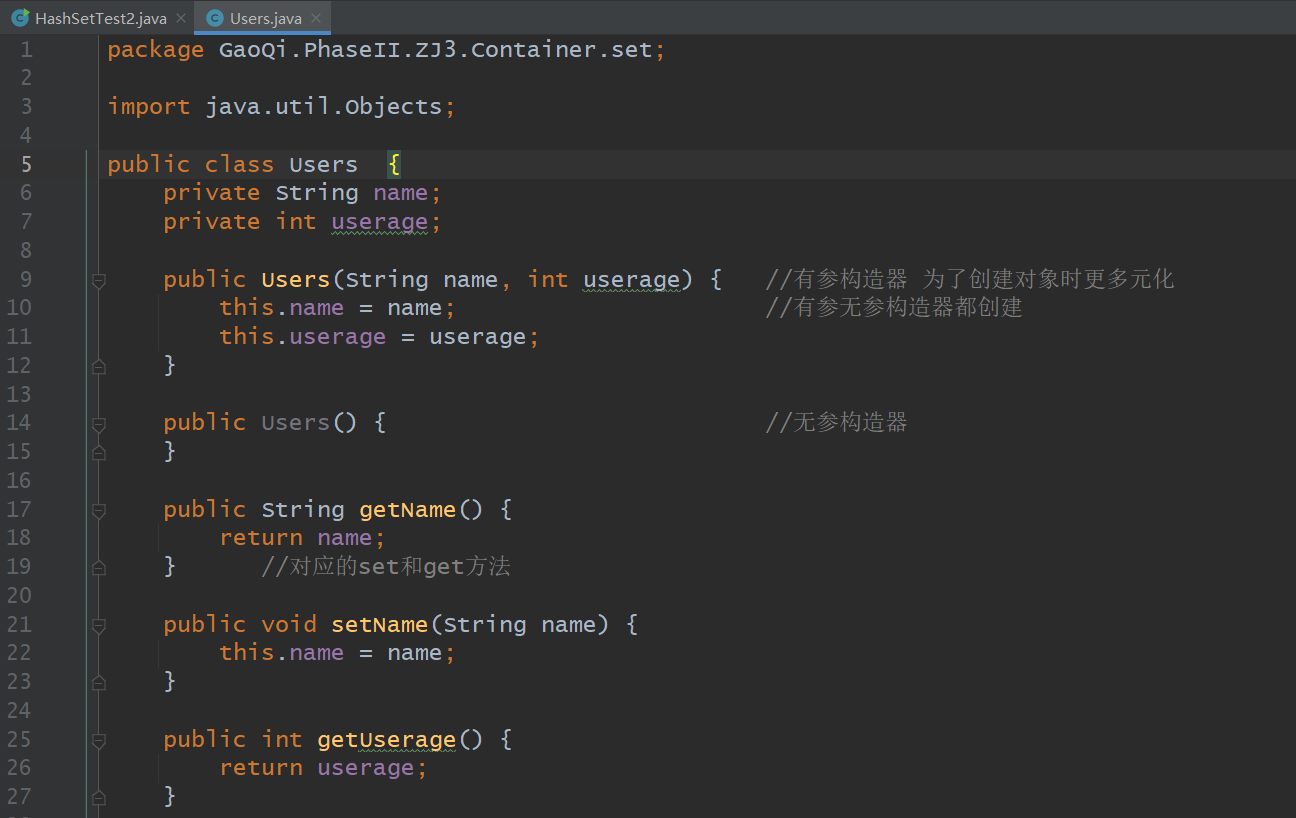
Task: Click the fold end marker at line 12
Action: [x=98, y=367]
